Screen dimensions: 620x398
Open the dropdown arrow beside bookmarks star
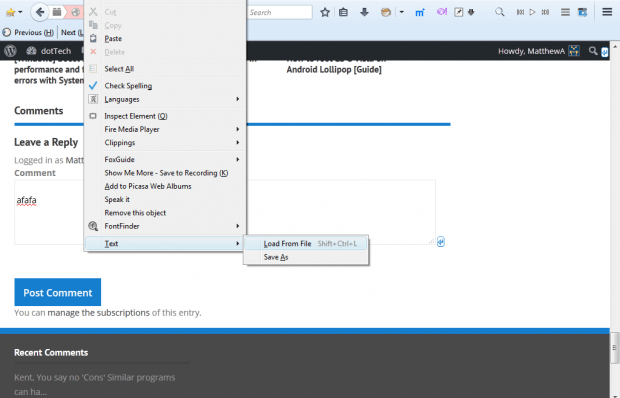pos(21,12)
